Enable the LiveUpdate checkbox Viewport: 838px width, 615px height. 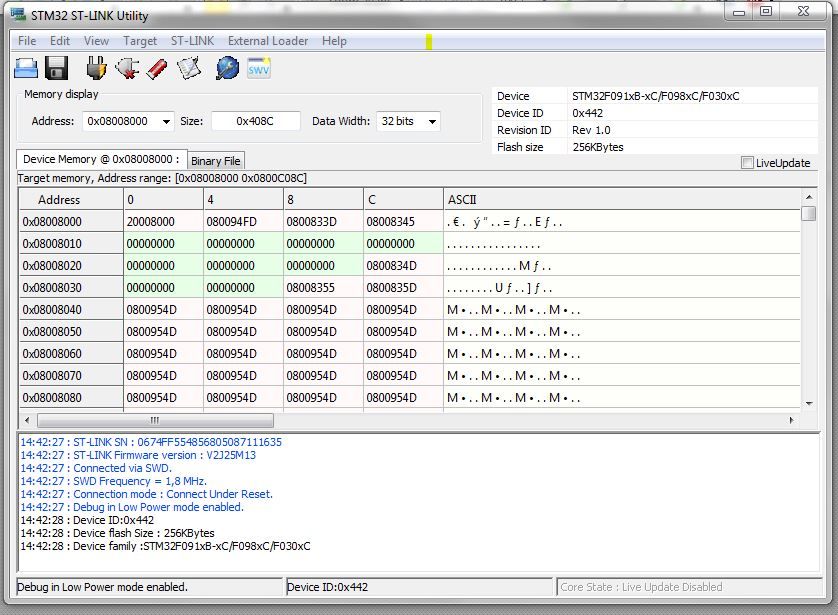click(747, 163)
